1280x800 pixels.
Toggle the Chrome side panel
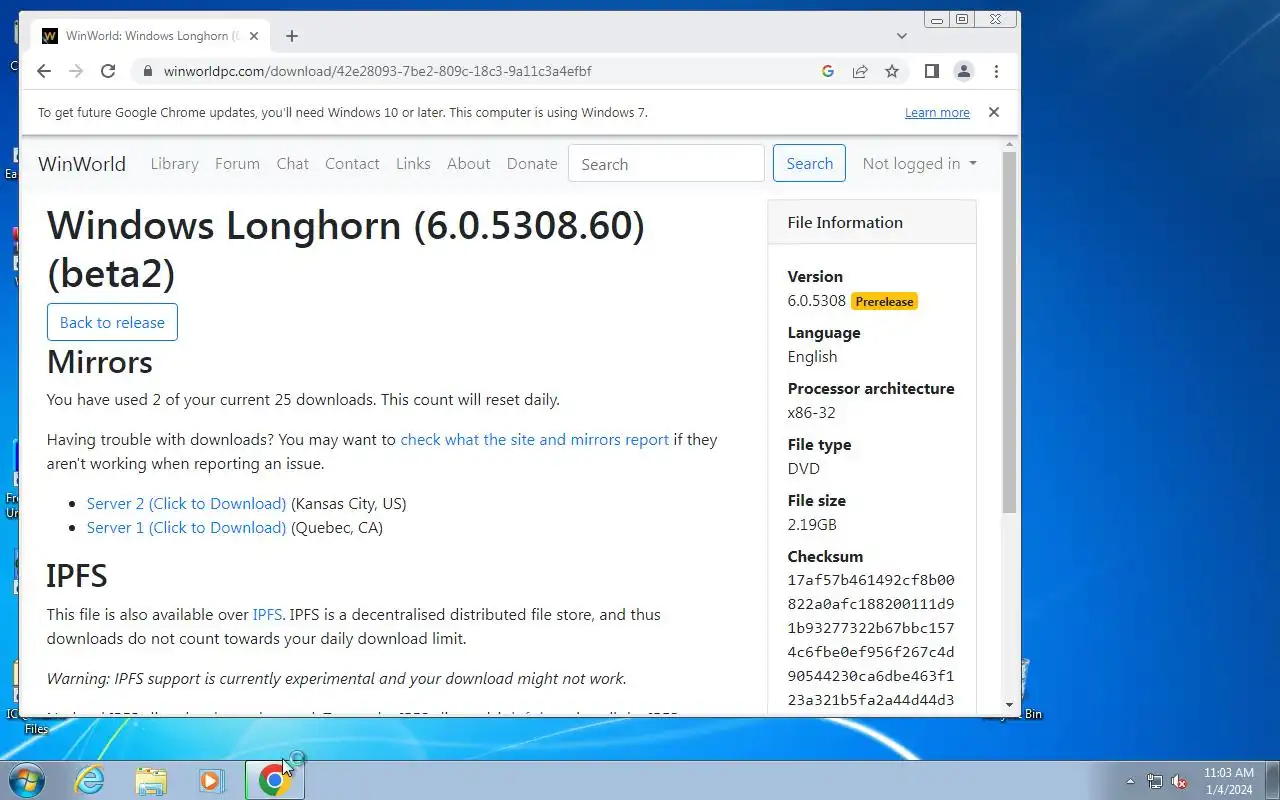[x=931, y=71]
